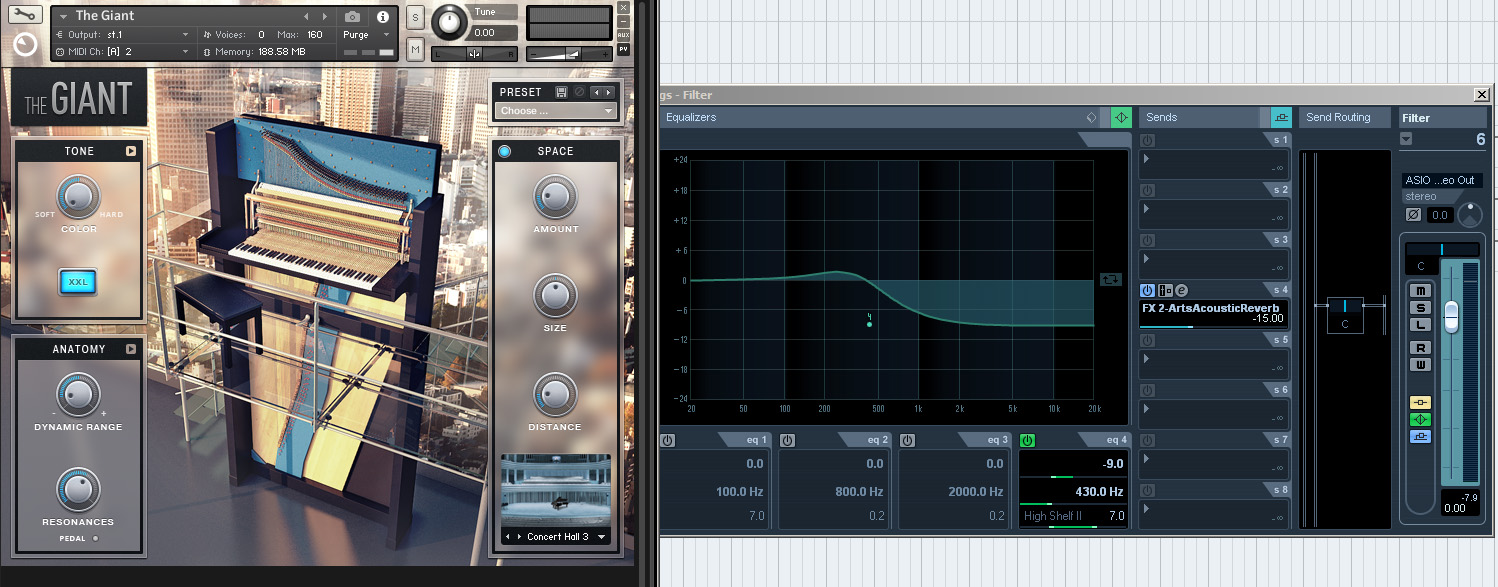Save the preset with the floppy disk icon
The height and width of the screenshot is (587, 1498).
click(x=561, y=92)
